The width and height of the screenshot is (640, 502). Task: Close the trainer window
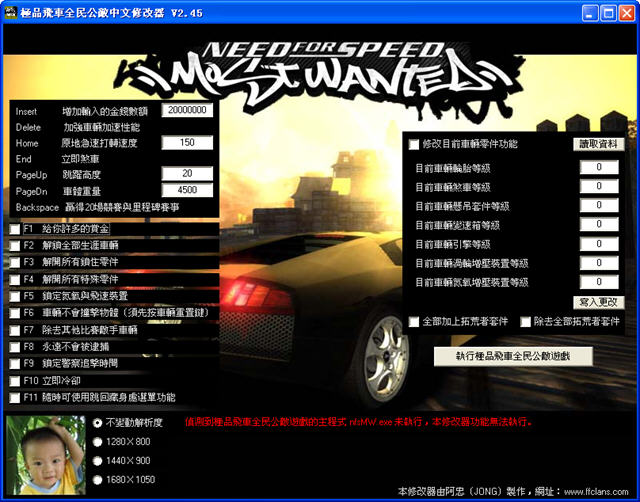(x=627, y=13)
